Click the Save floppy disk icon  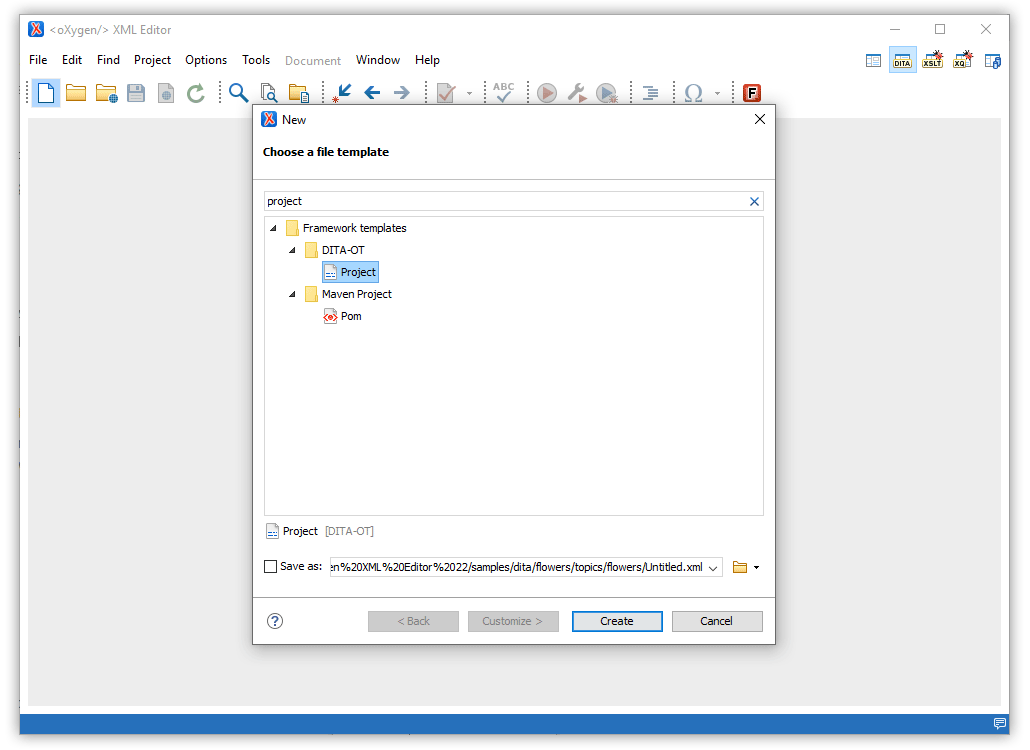(x=136, y=93)
